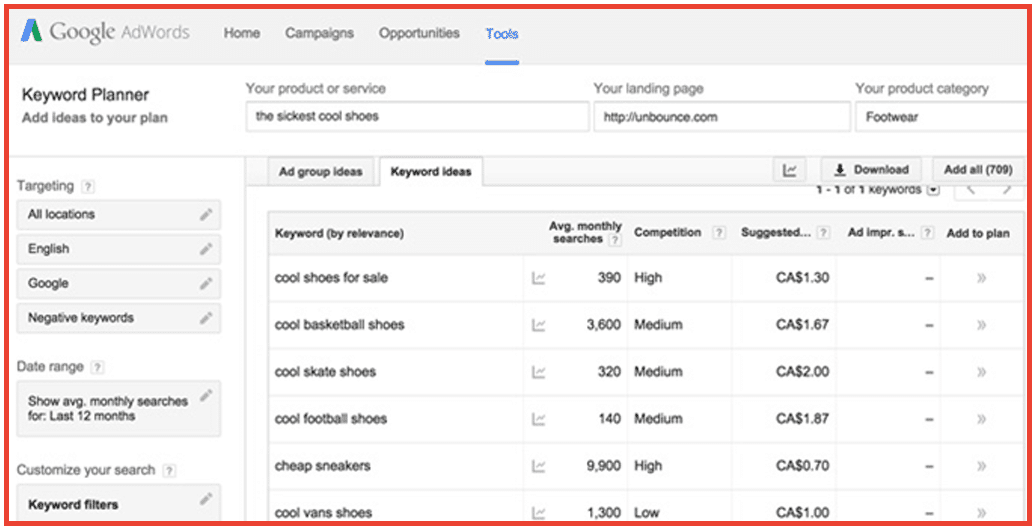Image resolution: width=1036 pixels, height=530 pixels.
Task: Add cool skate shoes to plan
Action: (981, 372)
